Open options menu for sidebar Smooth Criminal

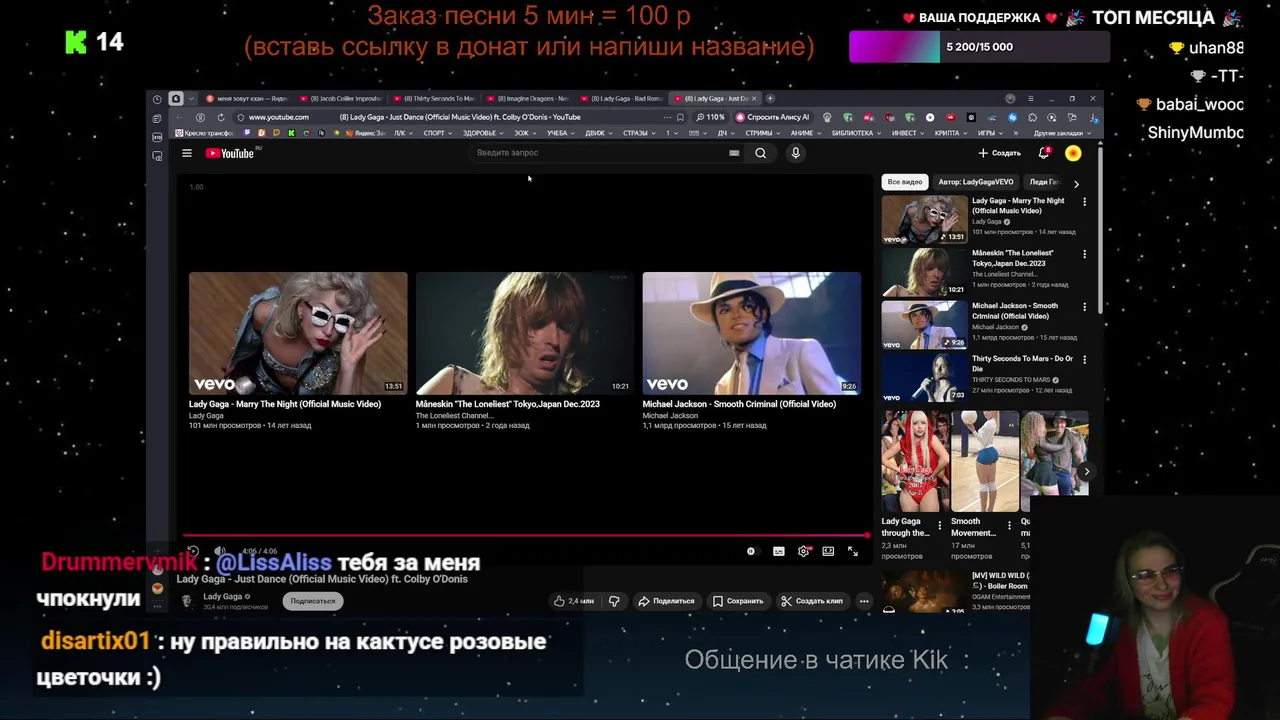tap(1084, 307)
